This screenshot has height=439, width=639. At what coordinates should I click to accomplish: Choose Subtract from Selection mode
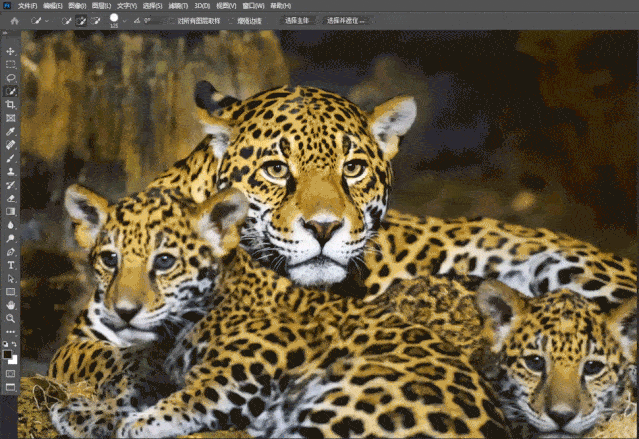[95, 21]
